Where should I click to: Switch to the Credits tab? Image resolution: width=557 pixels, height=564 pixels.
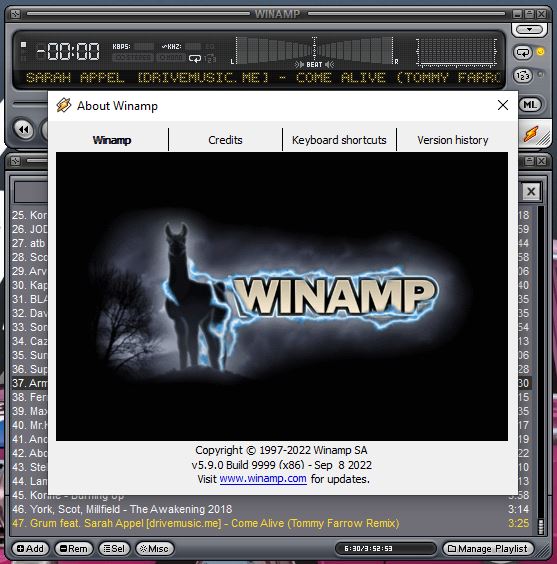[x=225, y=140]
